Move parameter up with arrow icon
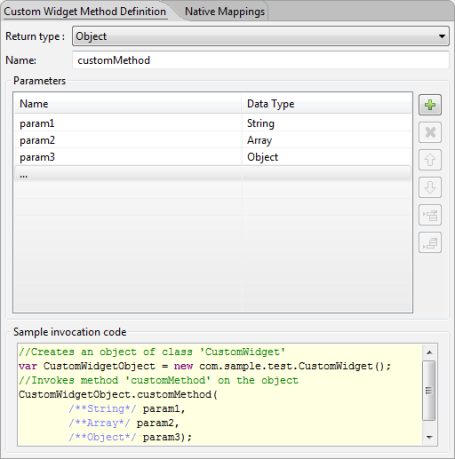Screen dimensions: 455x459 click(x=430, y=160)
